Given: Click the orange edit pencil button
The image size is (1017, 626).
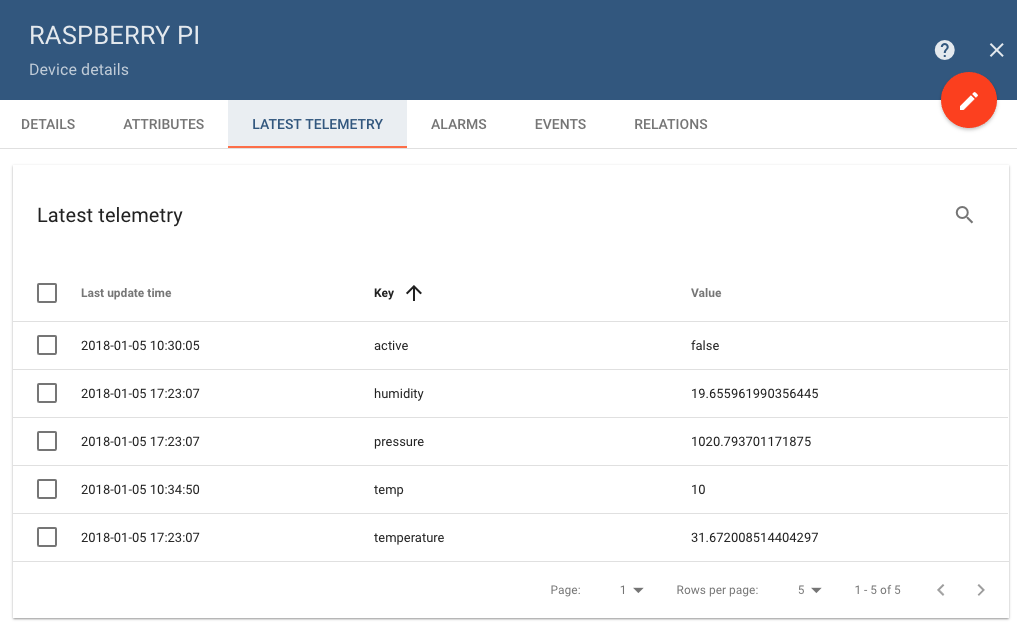Looking at the screenshot, I should [x=968, y=100].
